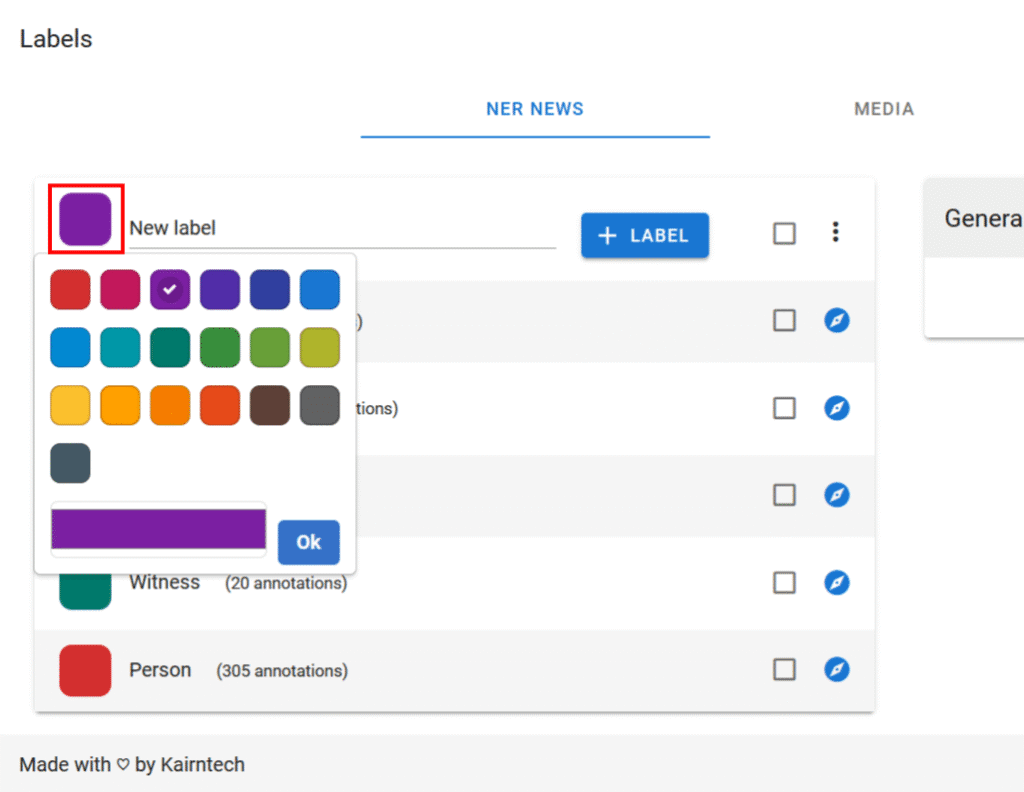Click the red color square beside Person
This screenshot has width=1024, height=792.
pos(85,670)
